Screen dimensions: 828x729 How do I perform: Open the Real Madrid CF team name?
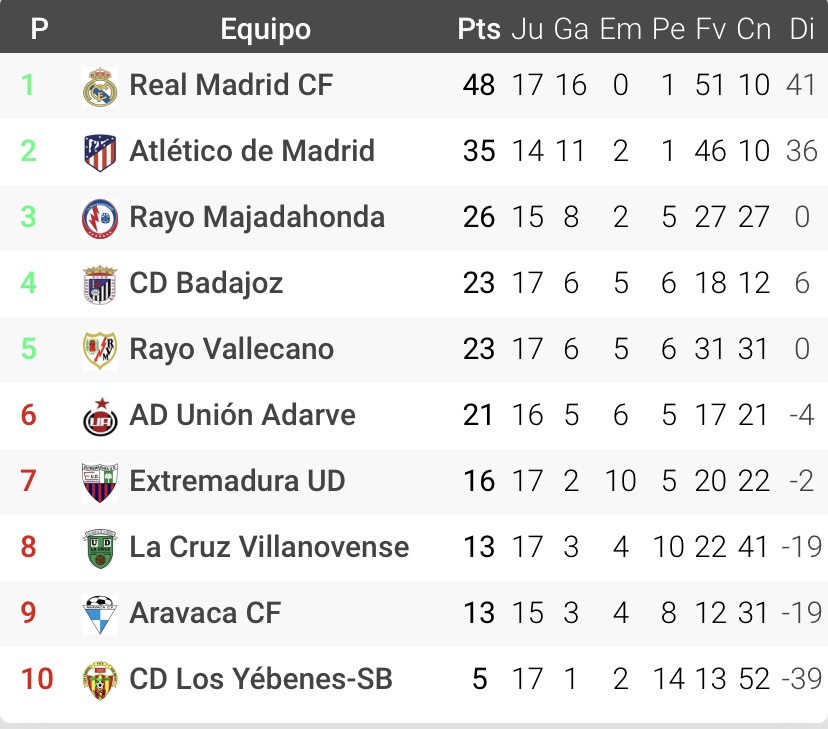point(231,86)
